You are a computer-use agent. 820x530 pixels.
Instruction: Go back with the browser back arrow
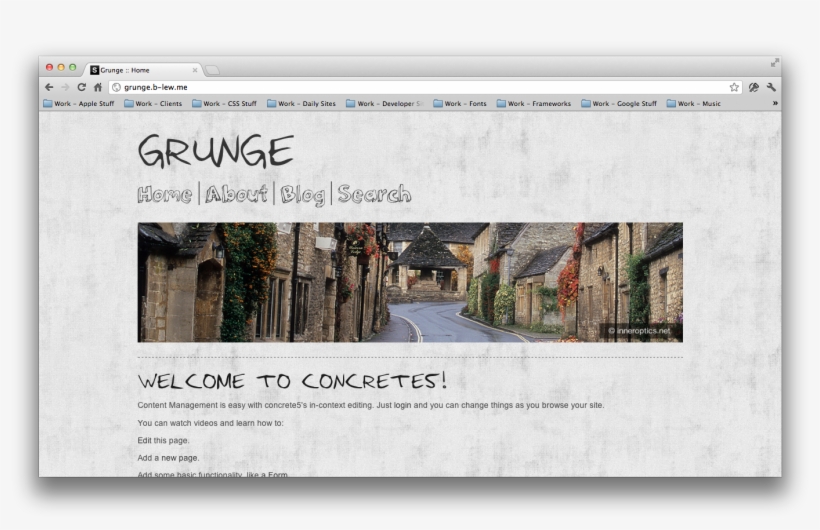[x=49, y=87]
